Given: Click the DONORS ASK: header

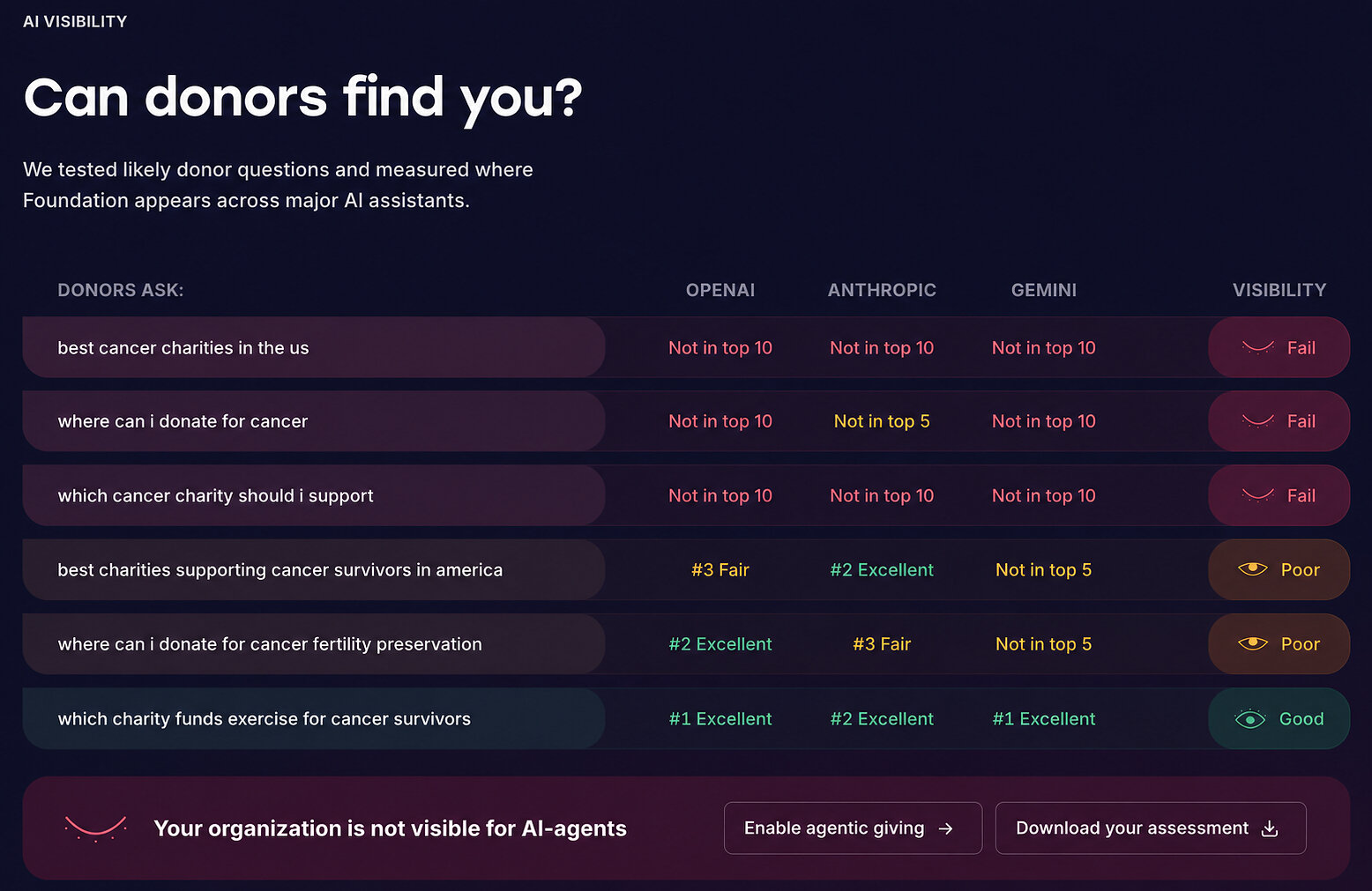Looking at the screenshot, I should (x=121, y=290).
